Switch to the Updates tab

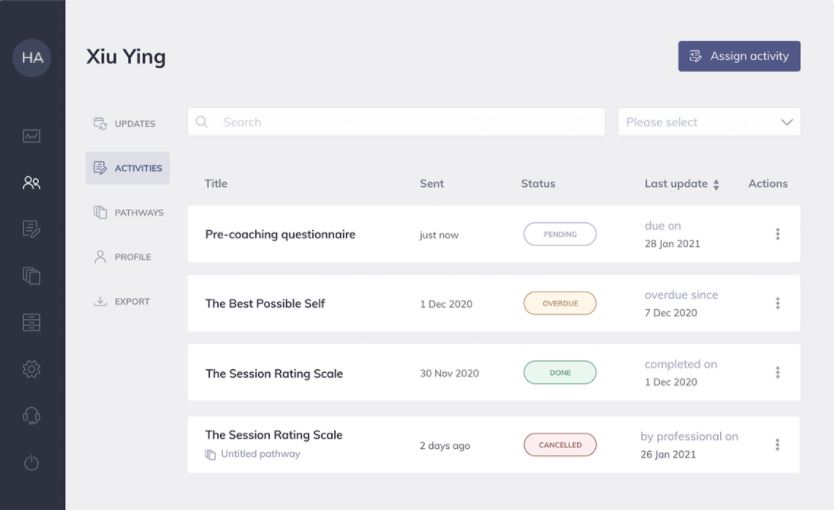pos(127,124)
